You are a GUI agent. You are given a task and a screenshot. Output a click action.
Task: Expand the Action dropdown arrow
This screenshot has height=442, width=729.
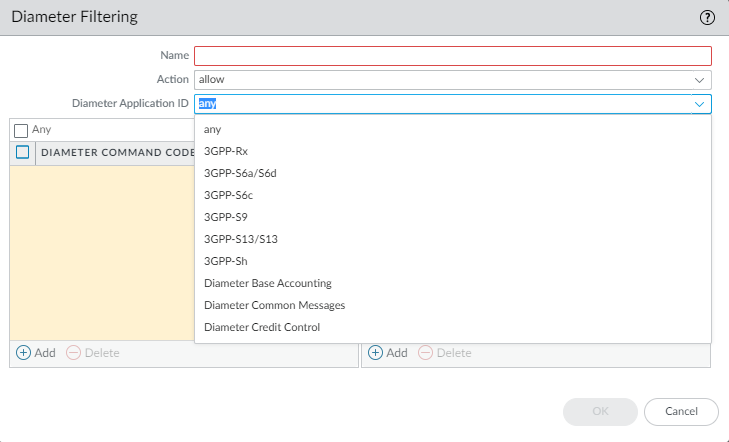click(699, 79)
